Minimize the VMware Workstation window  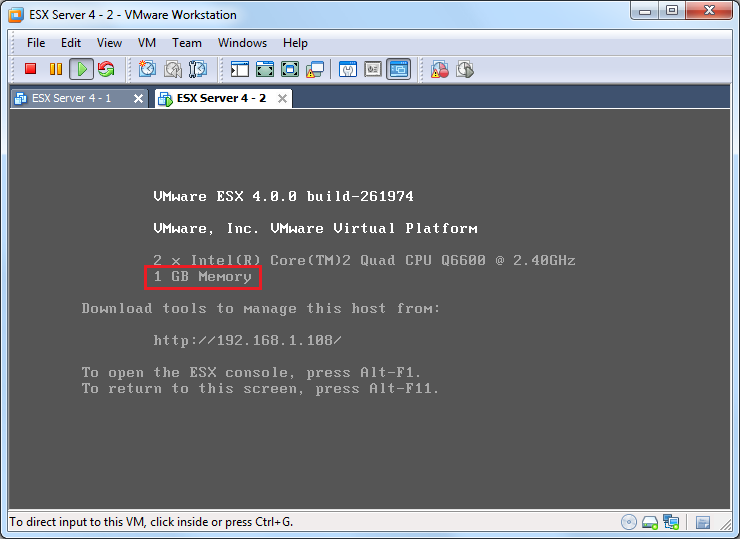point(645,10)
